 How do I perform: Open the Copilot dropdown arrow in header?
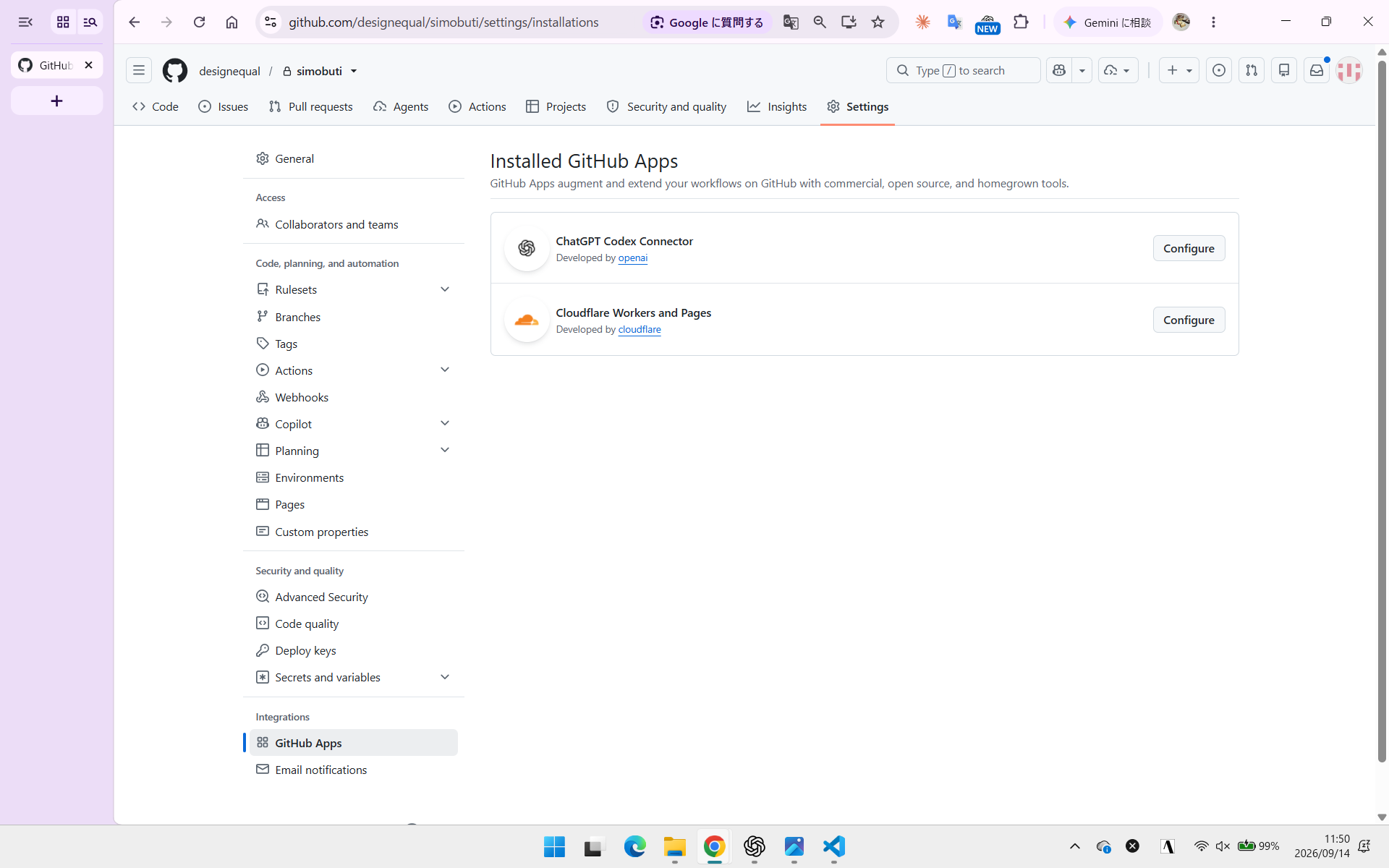1082,70
